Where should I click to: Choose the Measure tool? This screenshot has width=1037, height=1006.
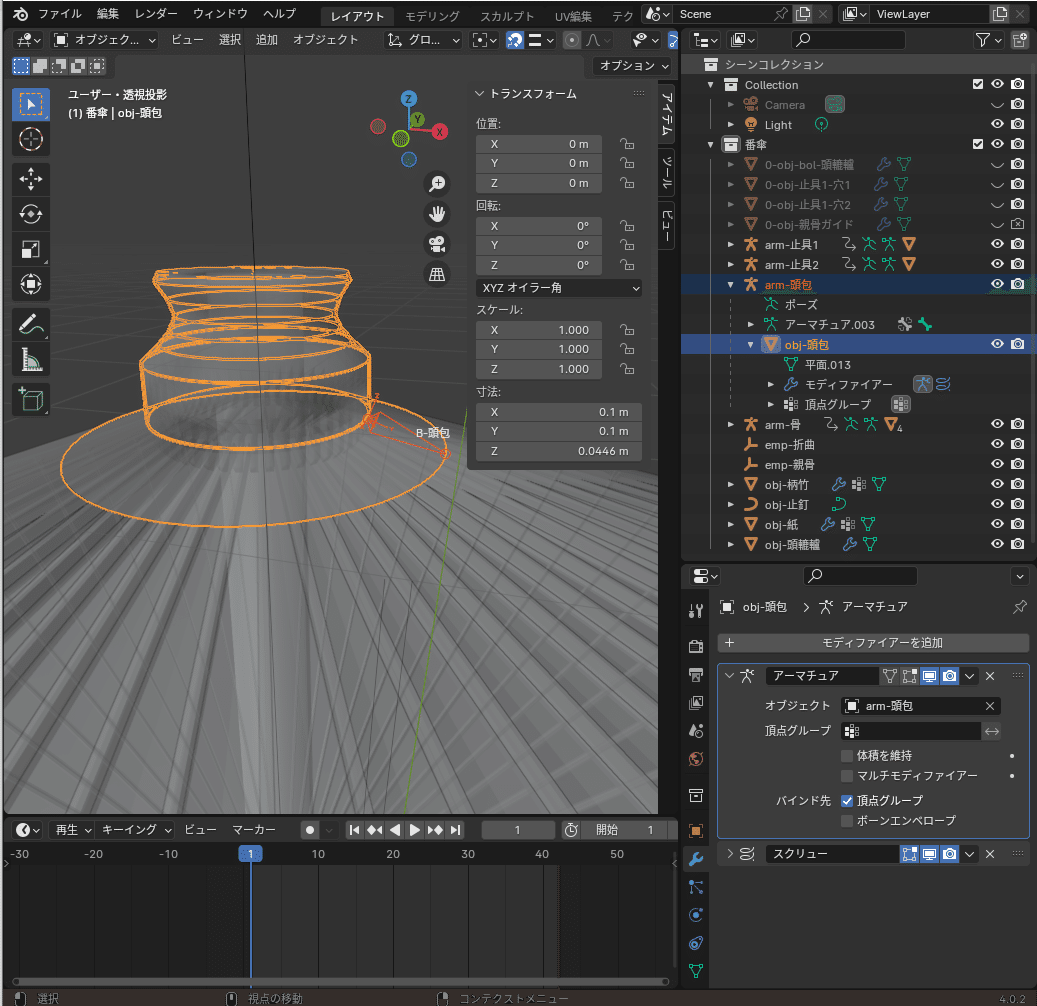[31, 359]
